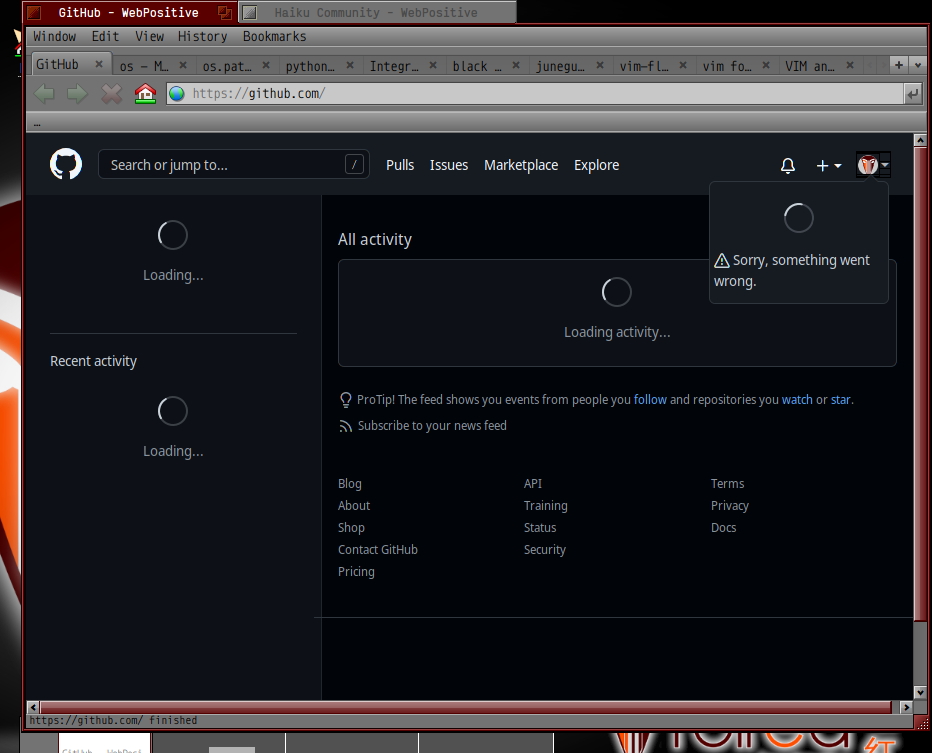Open the Security footer link
Screen dimensions: 932x753
click(x=544, y=550)
